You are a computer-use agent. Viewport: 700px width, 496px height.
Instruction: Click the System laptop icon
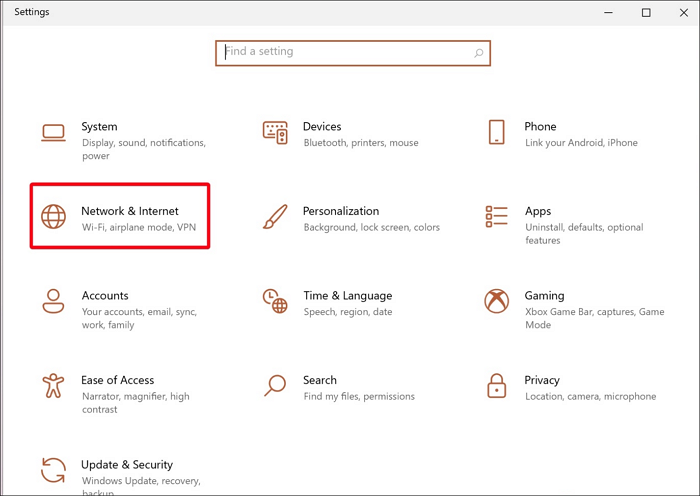[53, 132]
